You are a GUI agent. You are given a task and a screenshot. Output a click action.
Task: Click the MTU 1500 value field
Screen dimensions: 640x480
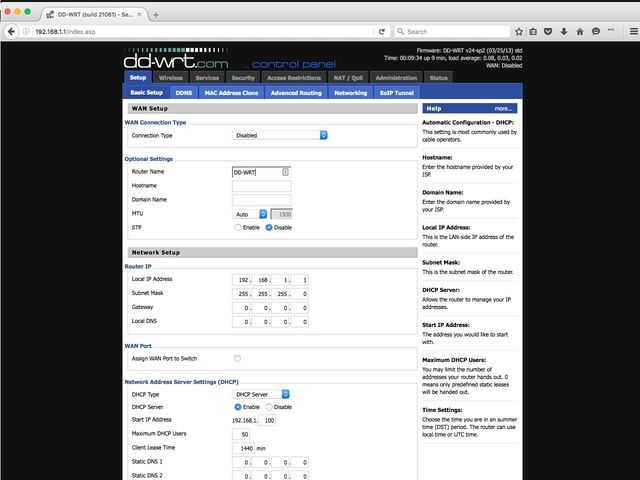tap(282, 214)
